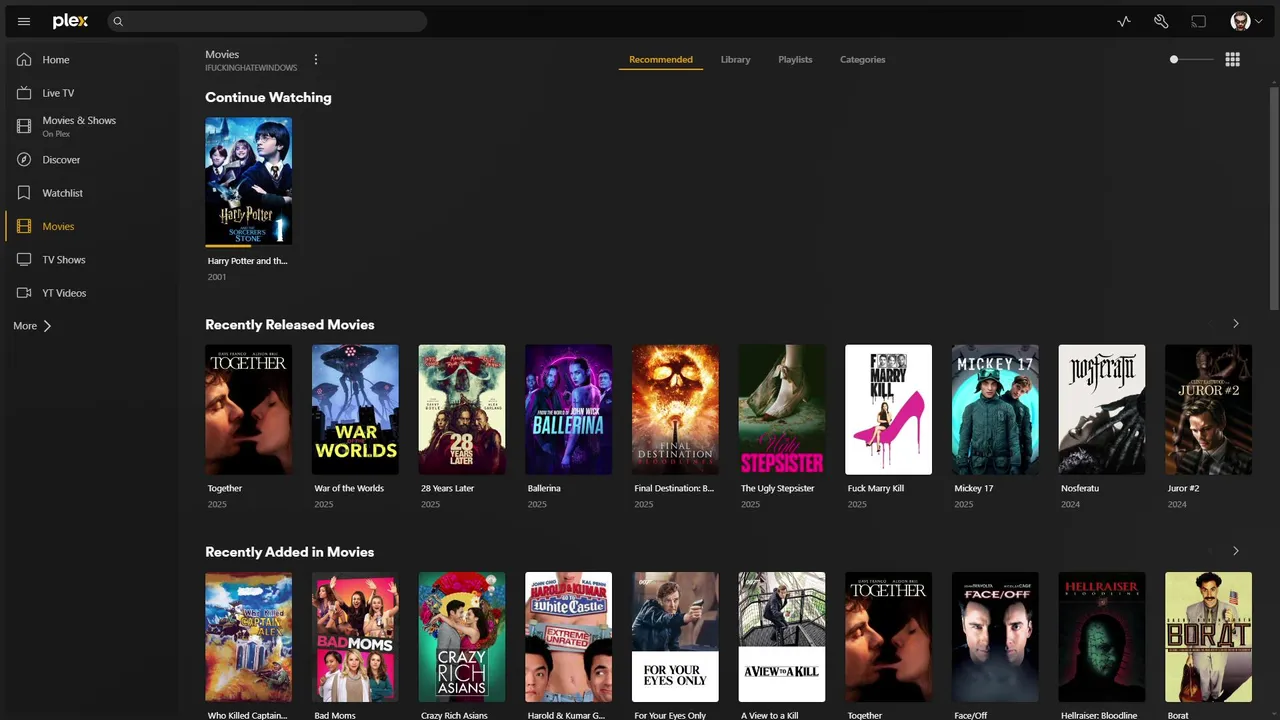The image size is (1280, 720).
Task: Click the 'Ballerina' title text
Action: click(544, 489)
